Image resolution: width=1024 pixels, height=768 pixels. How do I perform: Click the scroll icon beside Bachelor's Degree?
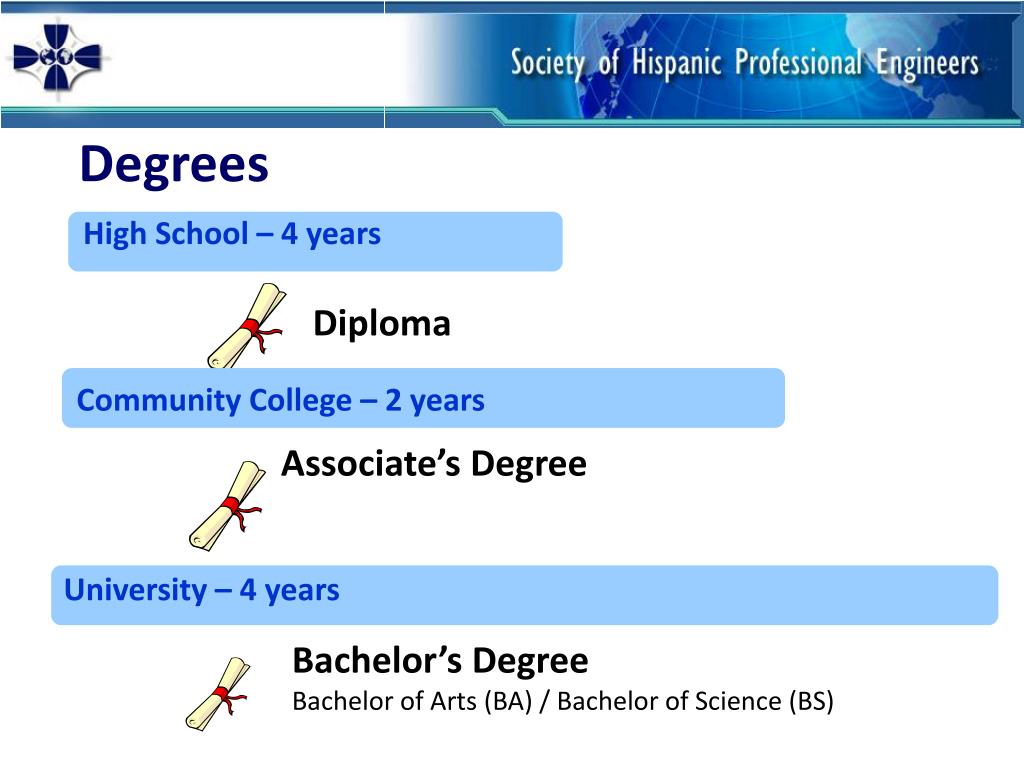pos(217,694)
